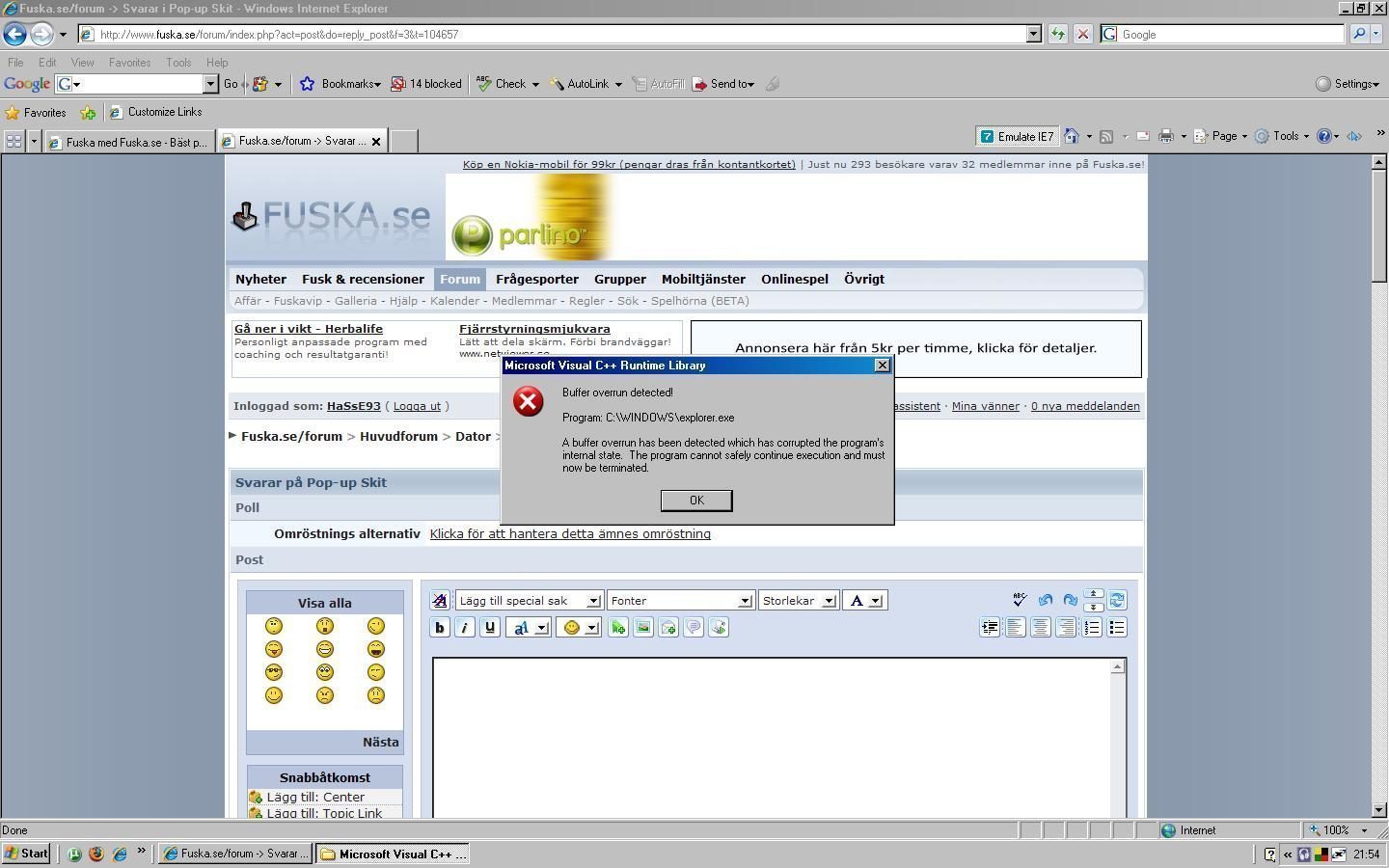Viewport: 1389px width, 868px height.
Task: Align text left in the post editor
Action: (x=1016, y=628)
